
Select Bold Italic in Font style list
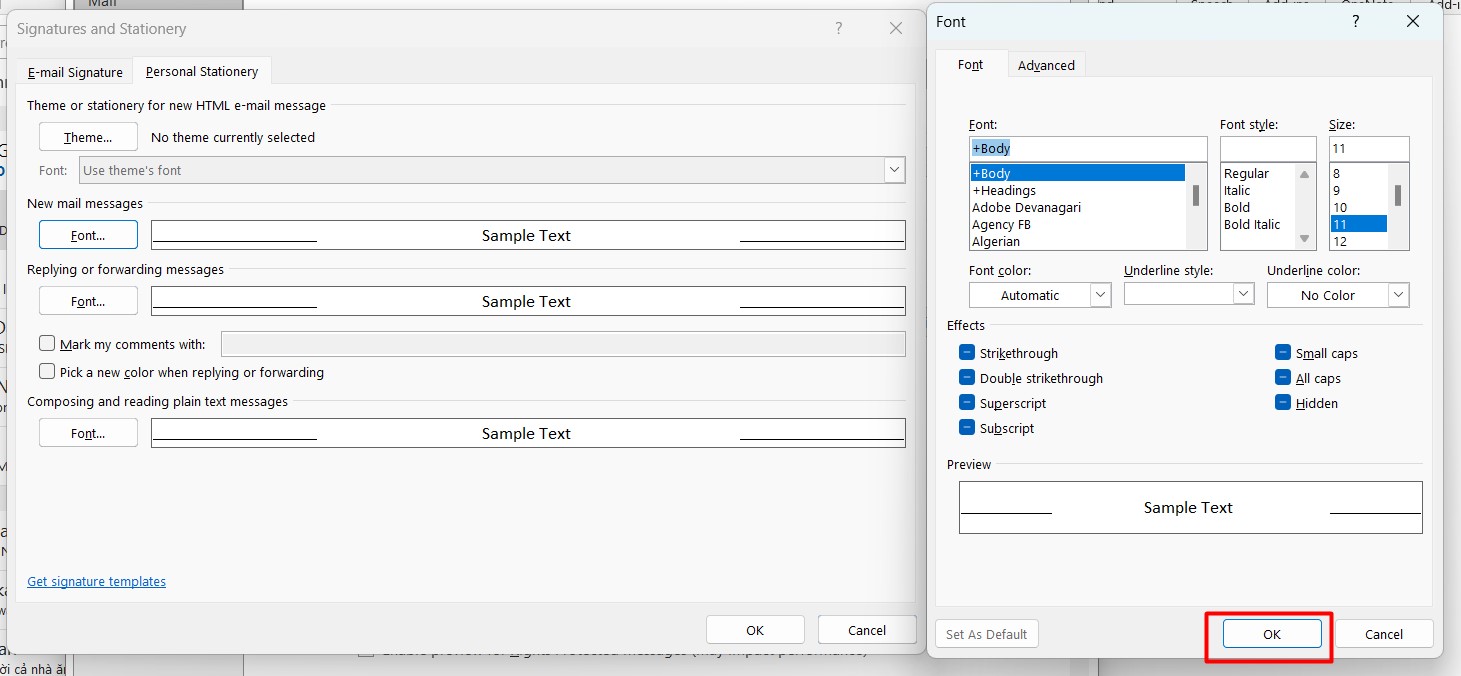pos(1252,225)
